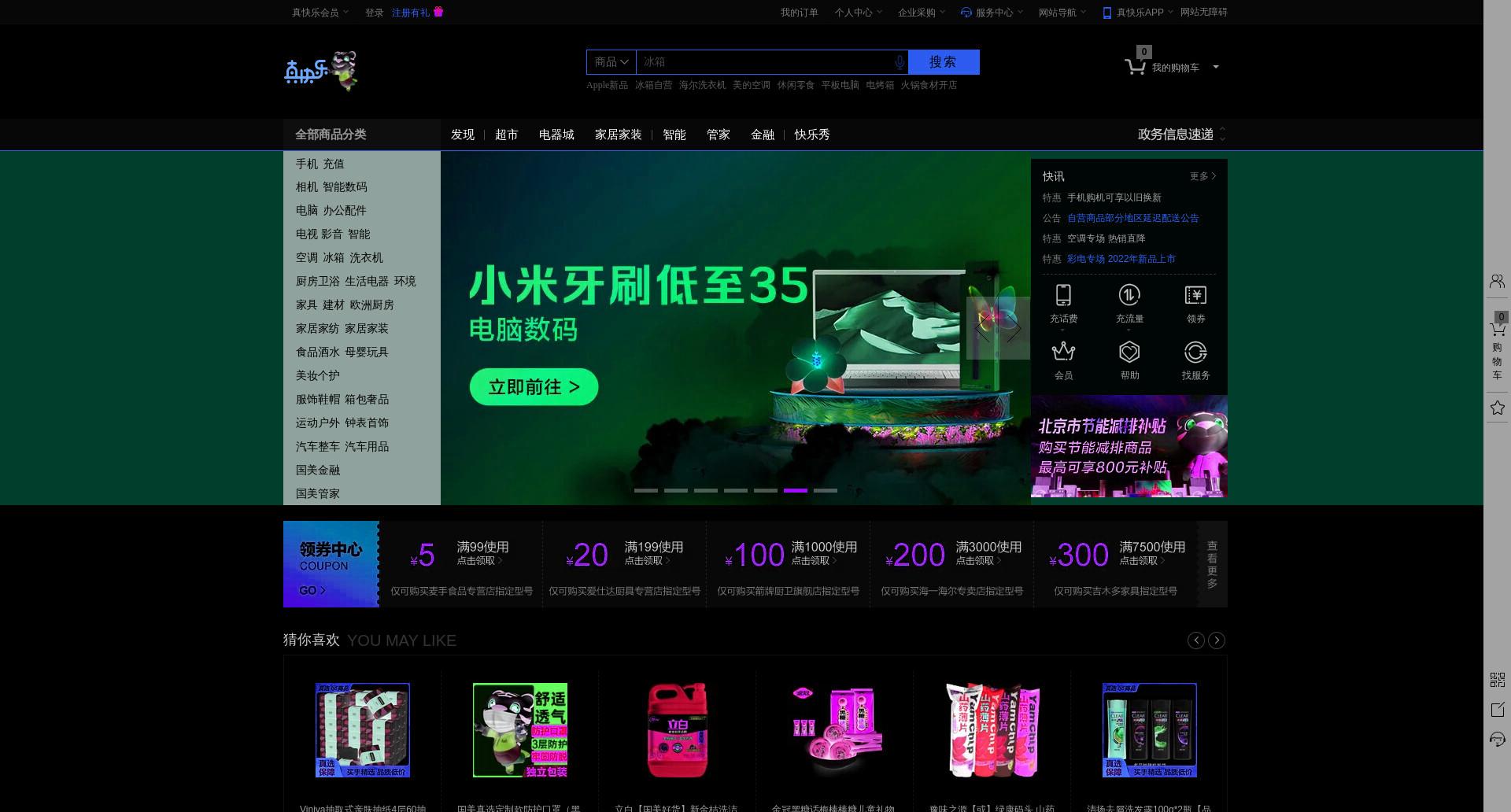This screenshot has height=812, width=1511.
Task: Go to next banner slide arrow
Action: (1014, 328)
